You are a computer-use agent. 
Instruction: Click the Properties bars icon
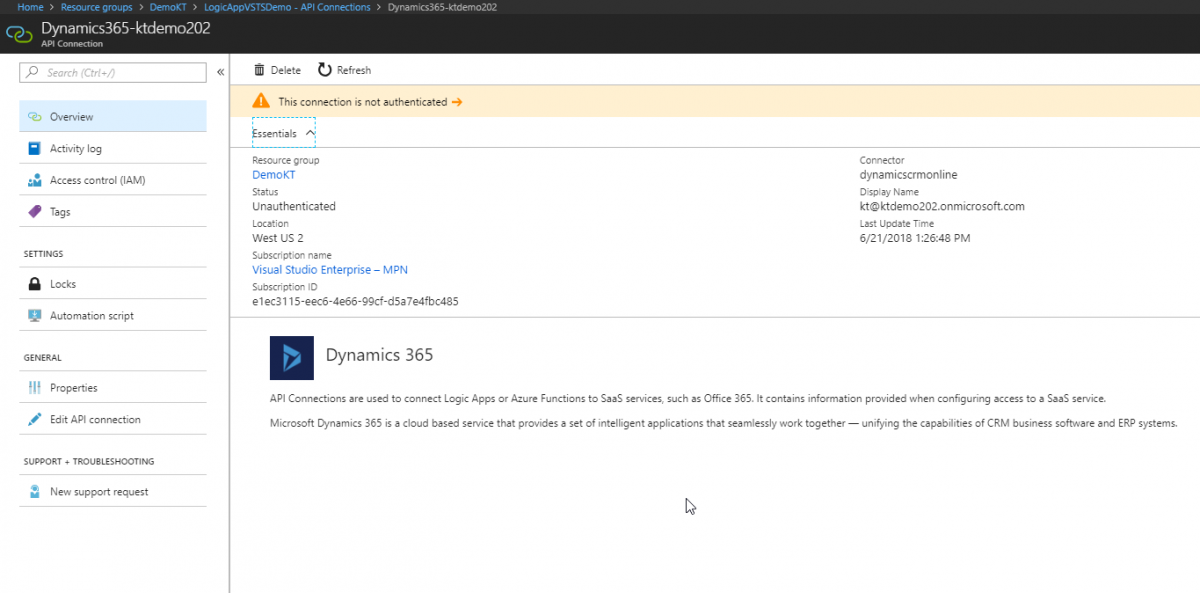pyautogui.click(x=35, y=388)
